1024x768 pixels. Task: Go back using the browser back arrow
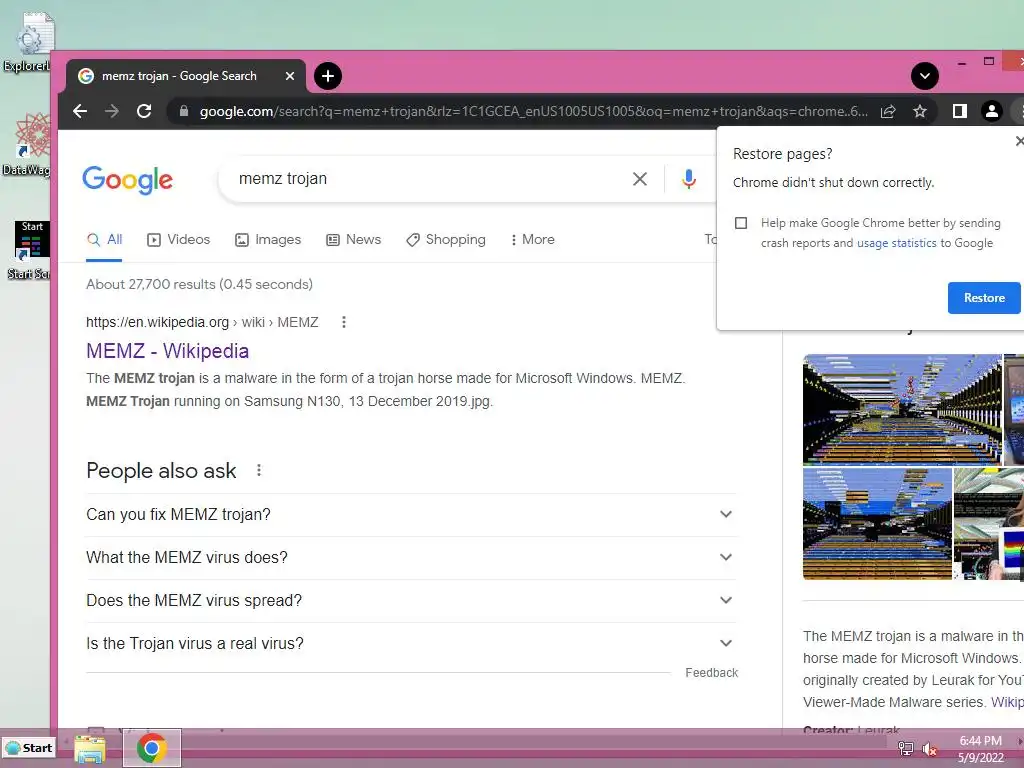tap(80, 111)
